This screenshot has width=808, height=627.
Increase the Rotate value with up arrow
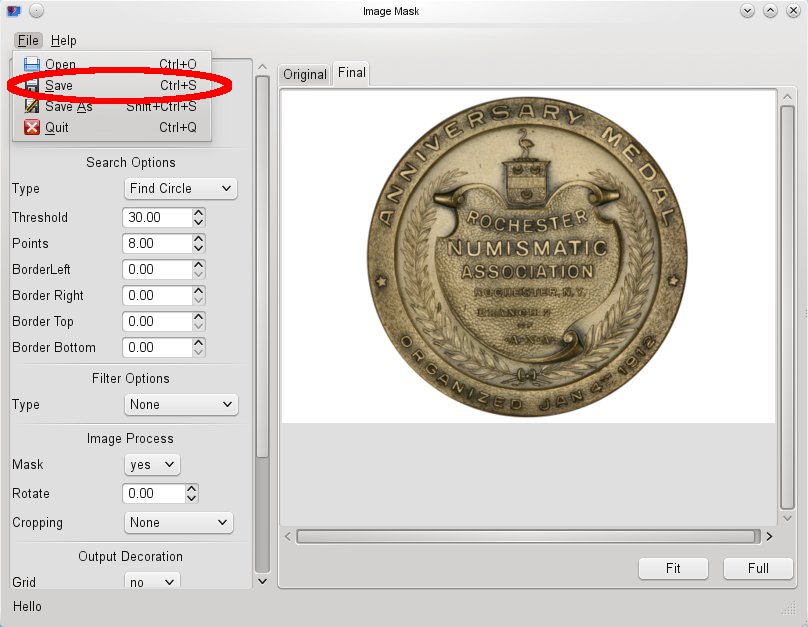192,488
